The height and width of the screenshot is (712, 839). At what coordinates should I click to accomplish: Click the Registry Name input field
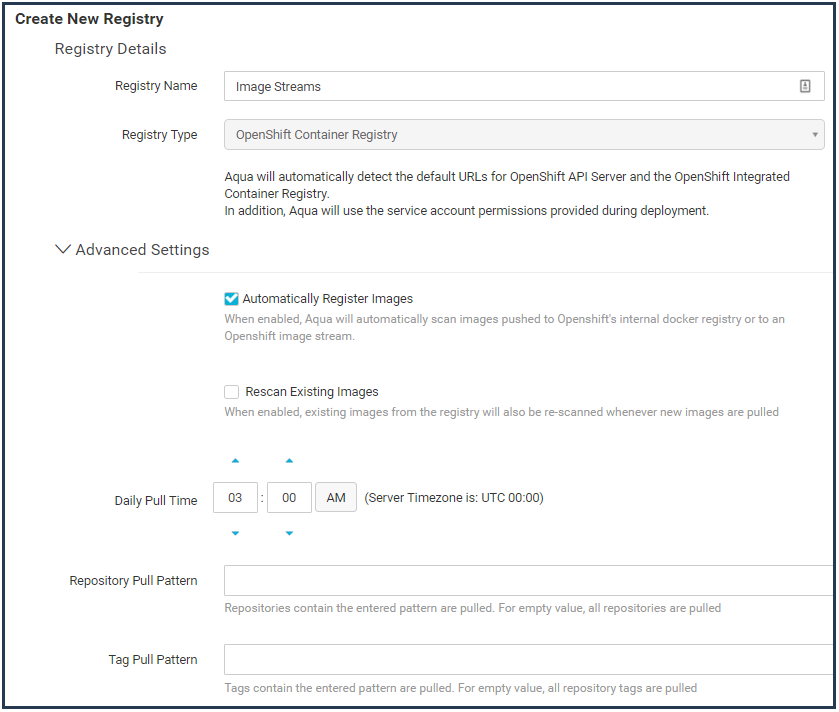point(524,86)
